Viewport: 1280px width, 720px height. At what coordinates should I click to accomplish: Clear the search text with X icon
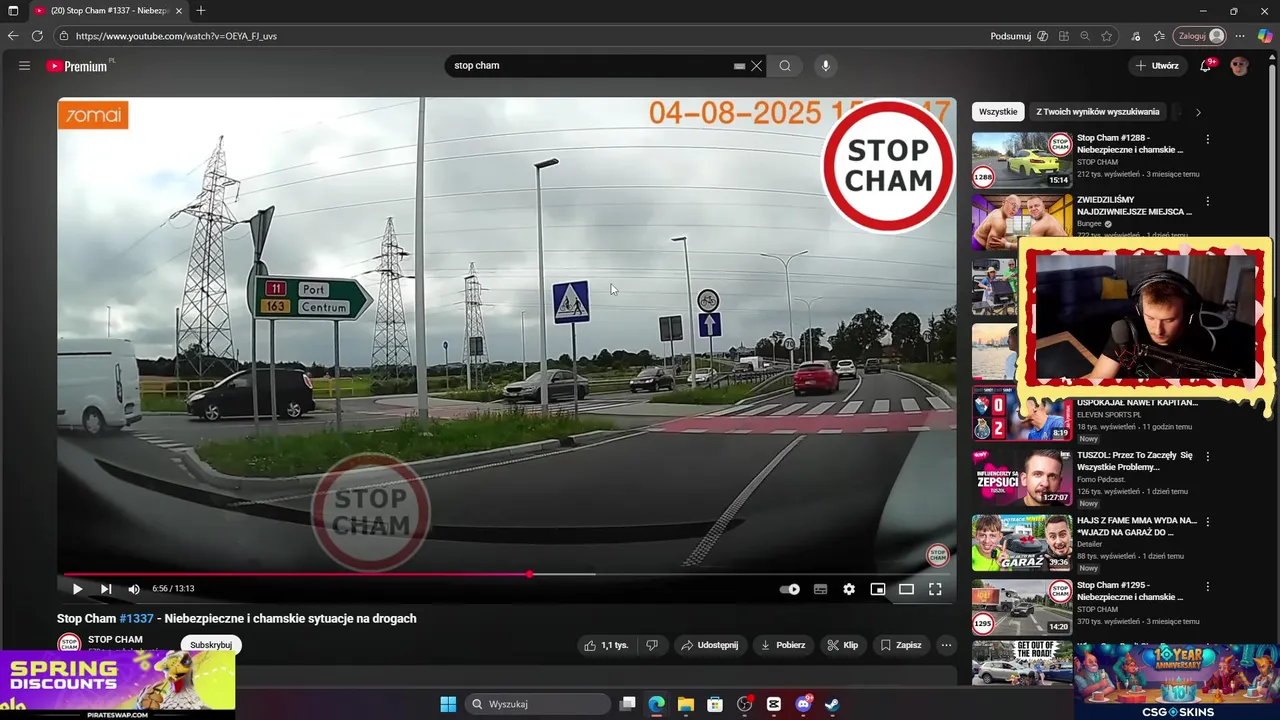click(757, 66)
